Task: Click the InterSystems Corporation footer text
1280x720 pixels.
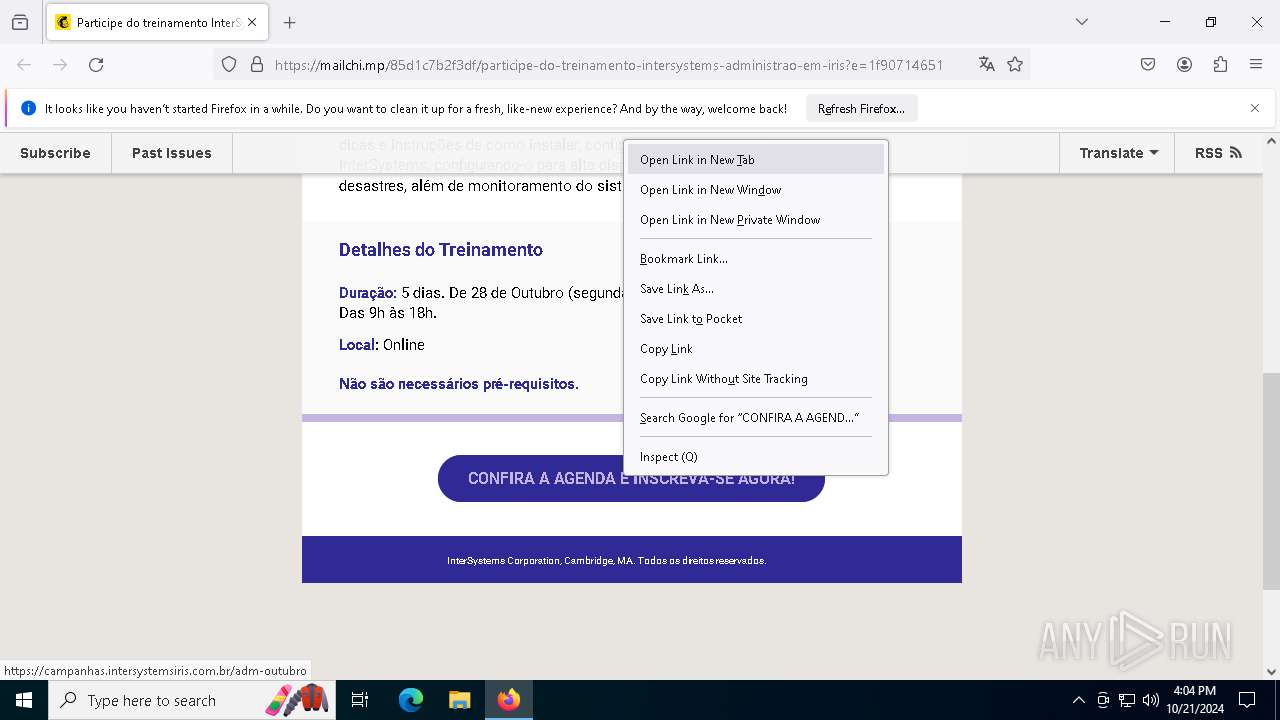Action: (607, 561)
